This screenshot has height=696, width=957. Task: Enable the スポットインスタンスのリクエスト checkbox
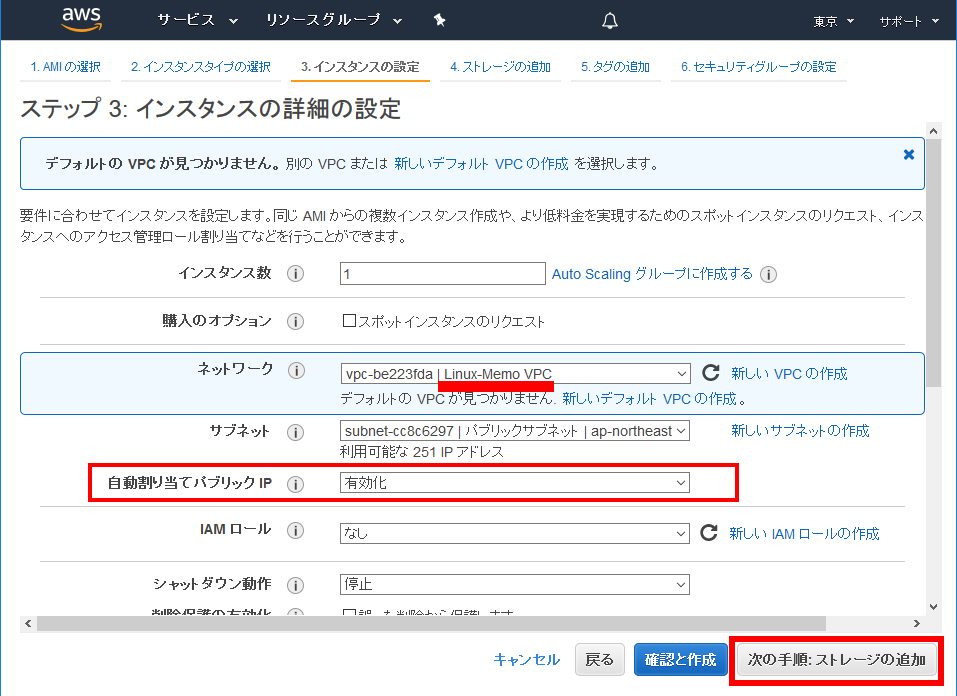(350, 322)
